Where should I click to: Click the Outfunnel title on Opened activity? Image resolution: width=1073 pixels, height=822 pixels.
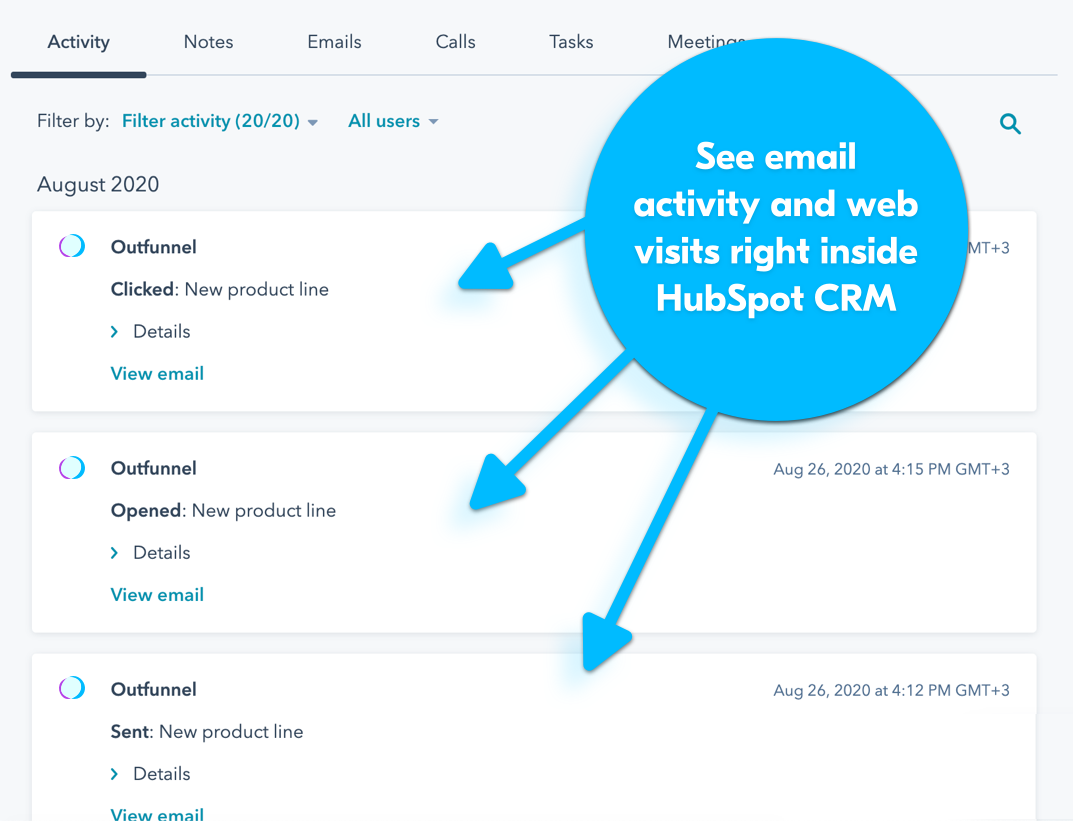153,468
